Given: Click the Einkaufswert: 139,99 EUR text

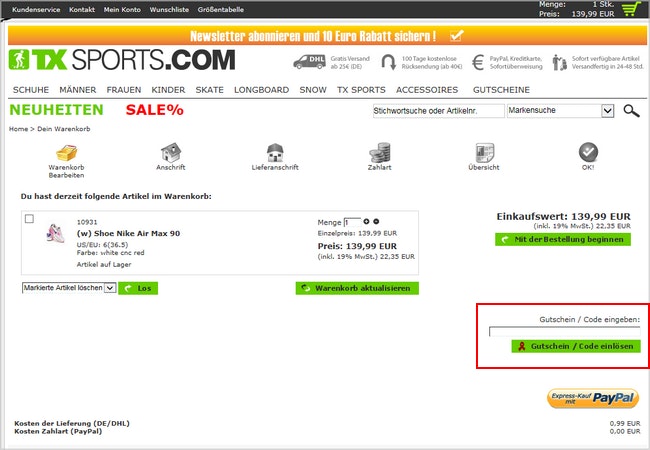Looking at the screenshot, I should 563,216.
